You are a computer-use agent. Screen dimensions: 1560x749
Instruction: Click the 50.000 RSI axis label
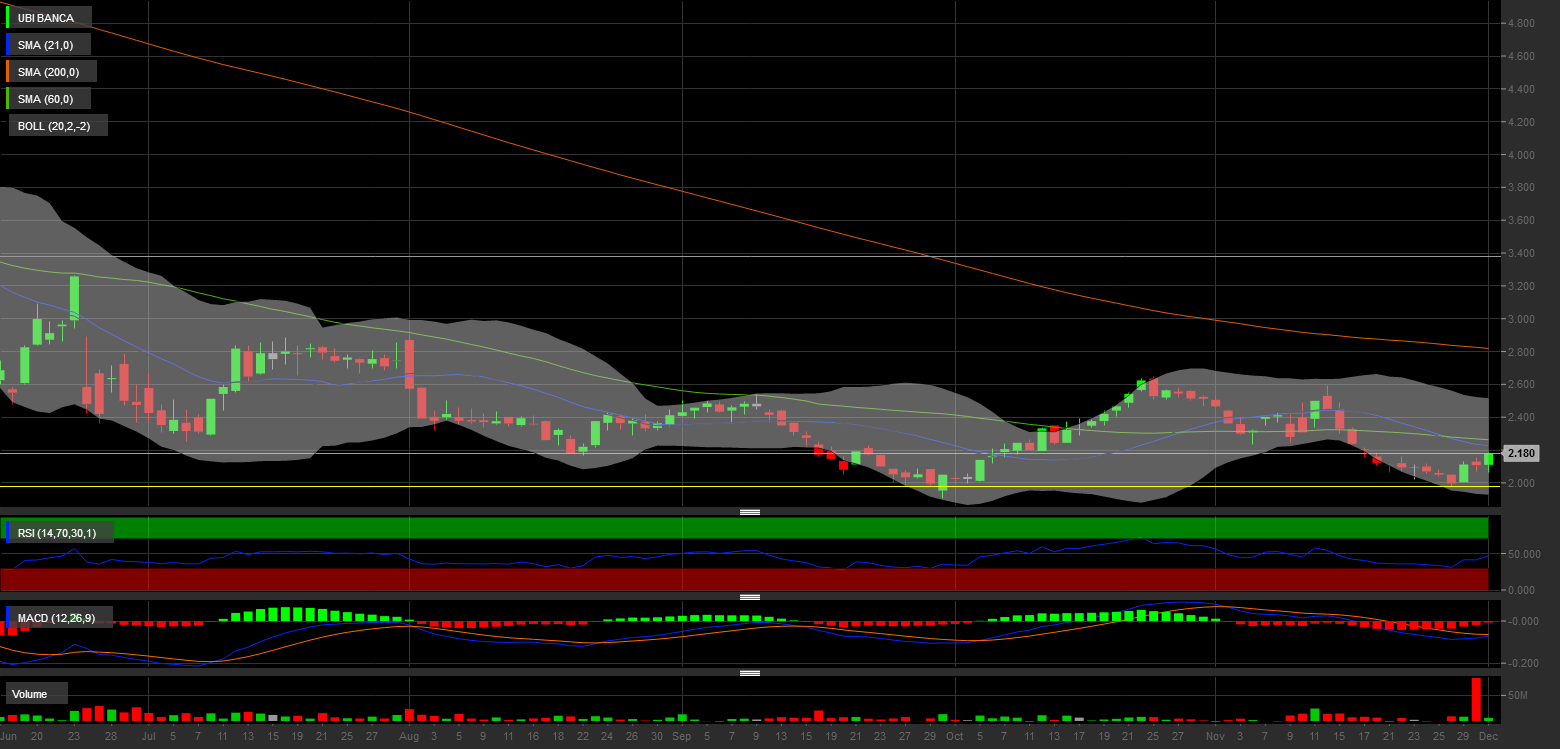coord(1522,554)
